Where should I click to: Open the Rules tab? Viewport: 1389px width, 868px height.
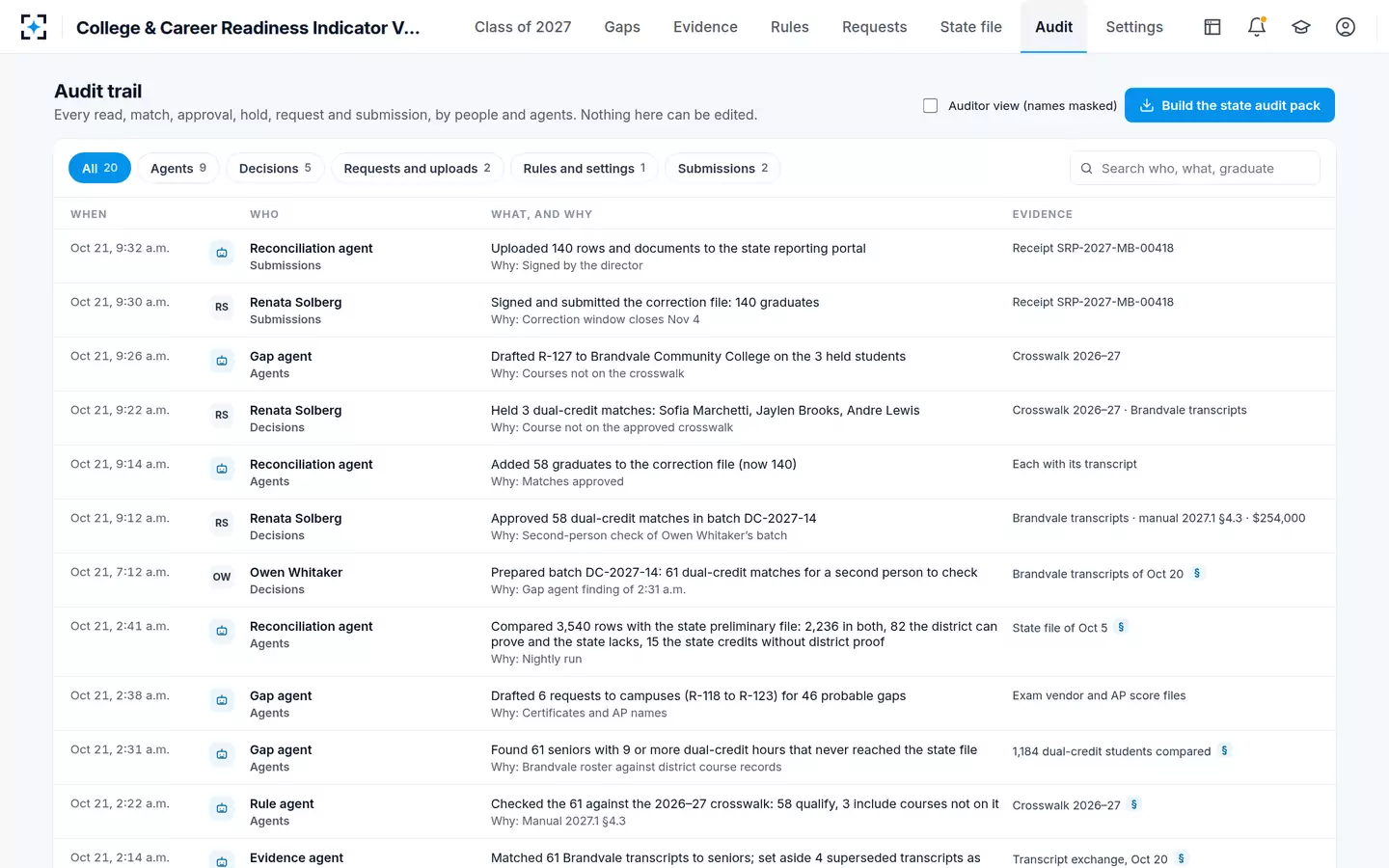coord(790,27)
